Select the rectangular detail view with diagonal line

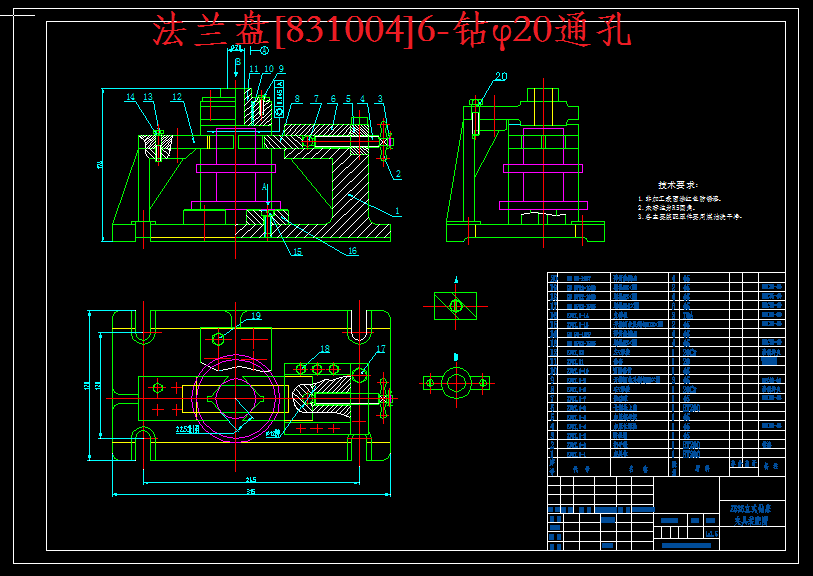[455, 306]
